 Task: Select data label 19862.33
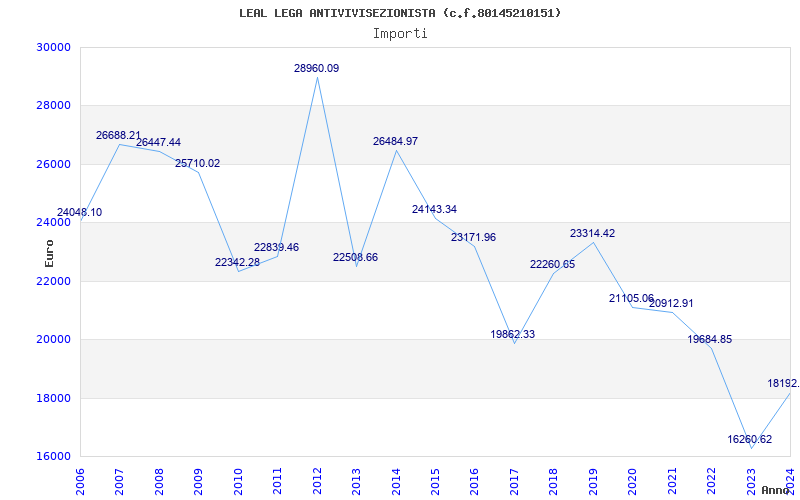[x=513, y=335]
